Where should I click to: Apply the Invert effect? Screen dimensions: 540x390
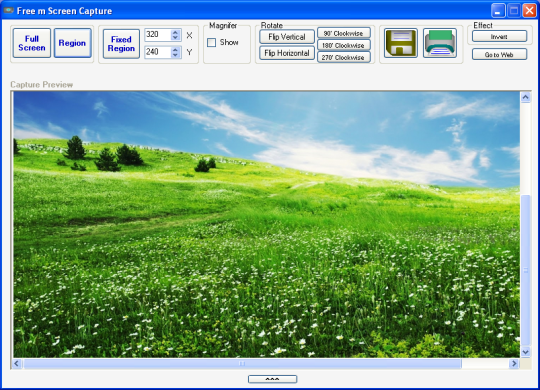click(499, 36)
